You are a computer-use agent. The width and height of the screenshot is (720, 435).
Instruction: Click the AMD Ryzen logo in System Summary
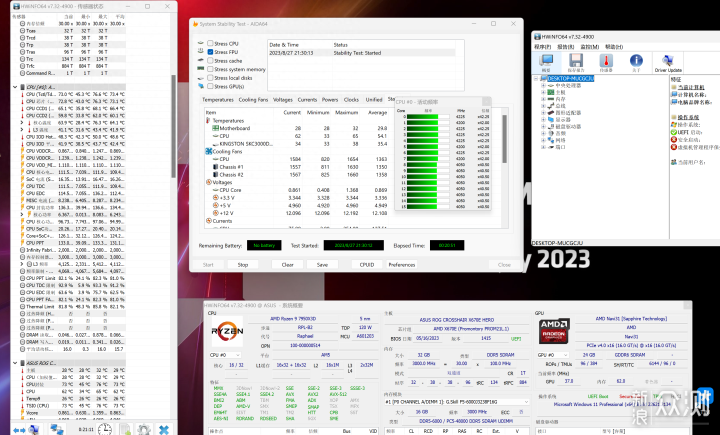227,331
